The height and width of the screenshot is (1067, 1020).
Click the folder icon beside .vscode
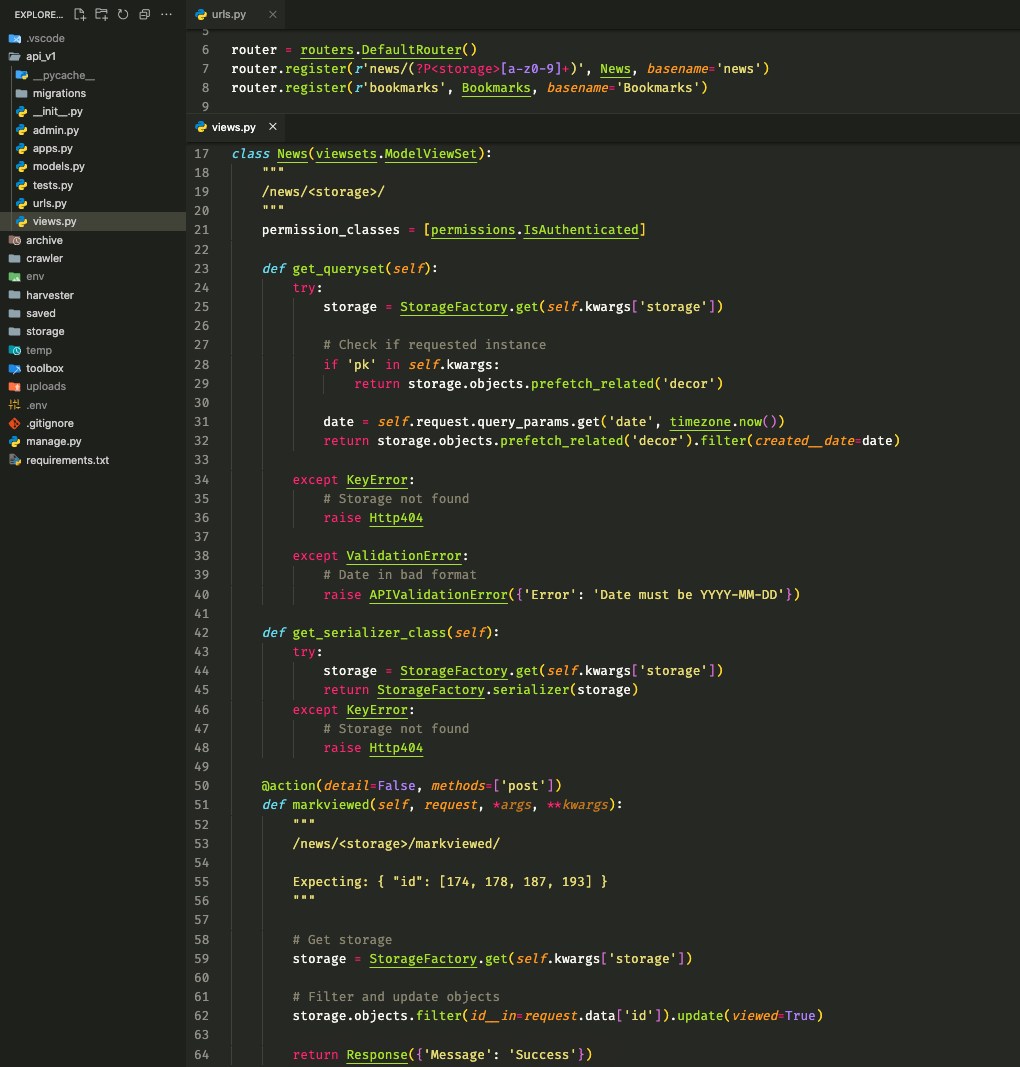14,38
